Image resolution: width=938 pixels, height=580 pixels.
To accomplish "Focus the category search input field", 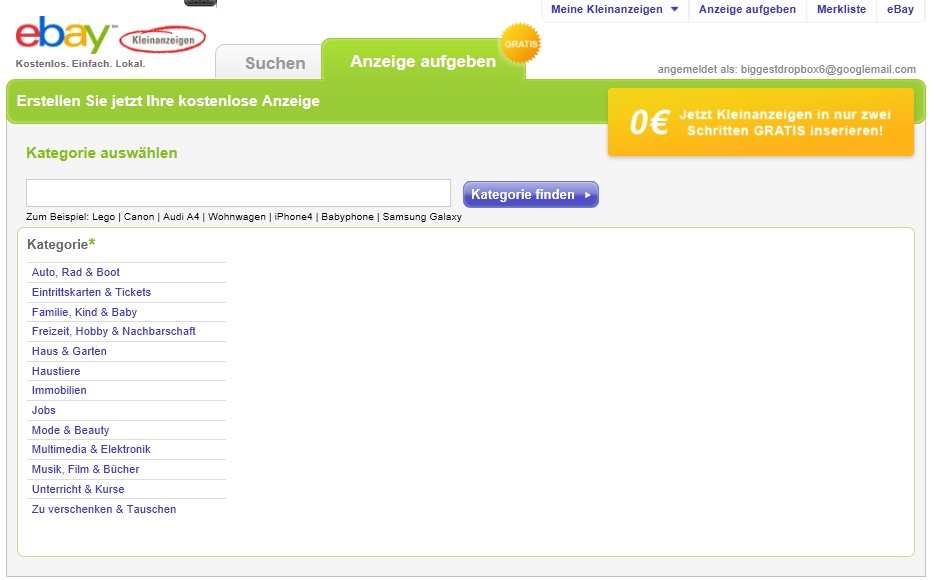I will tap(238, 193).
